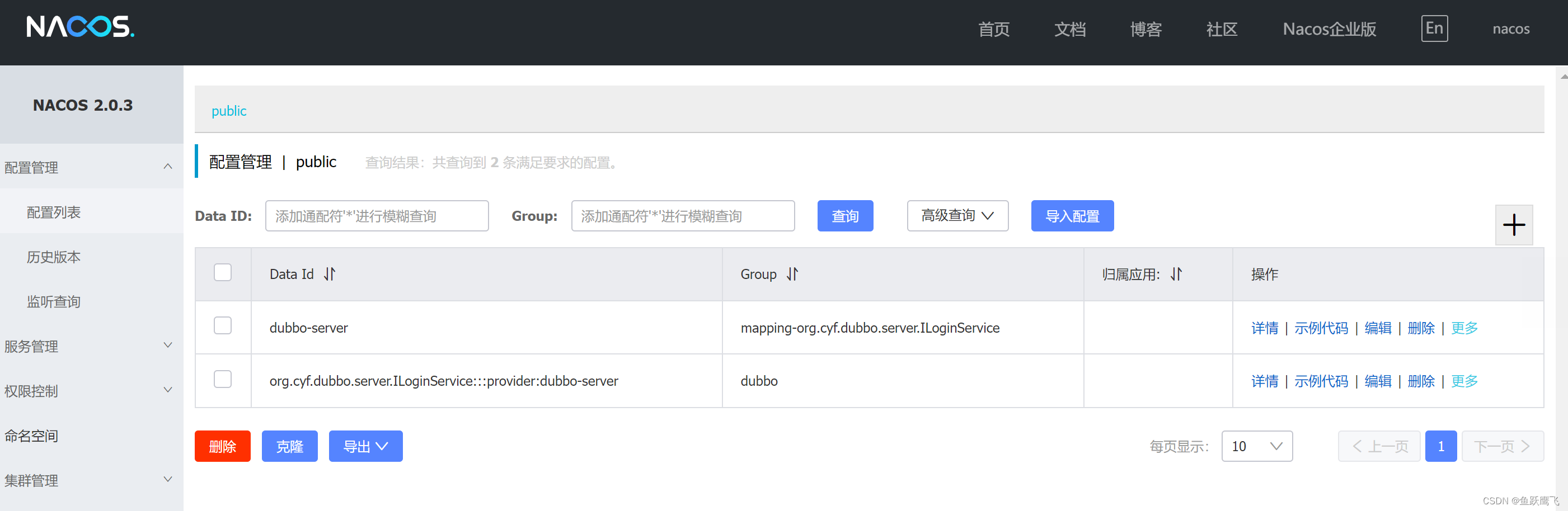Sort table by Data Id column

(330, 275)
